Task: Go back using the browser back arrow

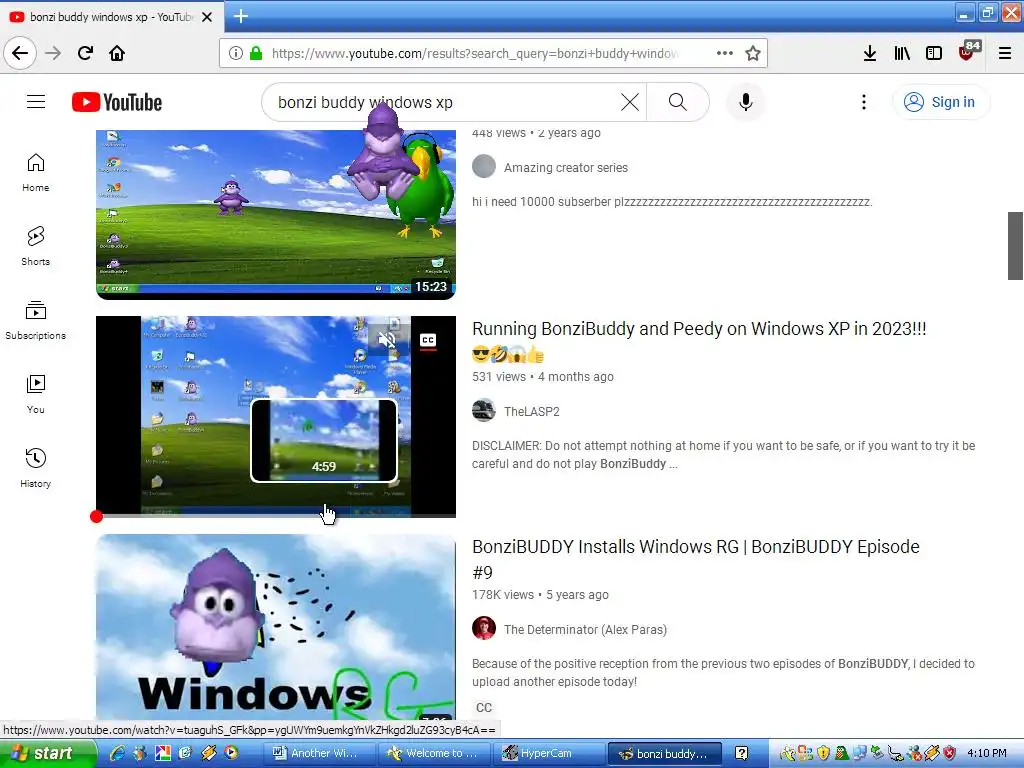Action: coord(20,53)
